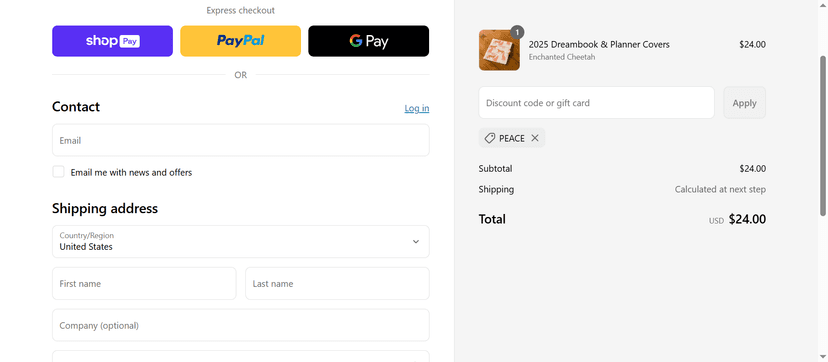Apply the discount code

point(744,103)
